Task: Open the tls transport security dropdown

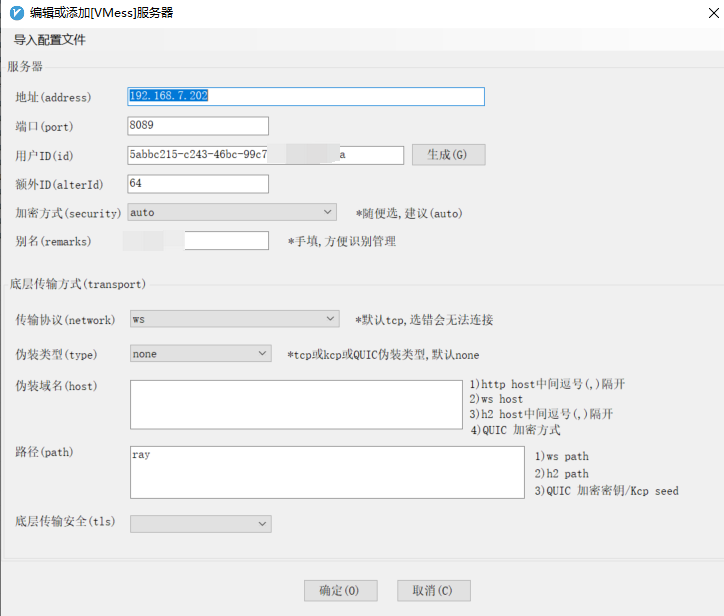Action: [x=200, y=524]
